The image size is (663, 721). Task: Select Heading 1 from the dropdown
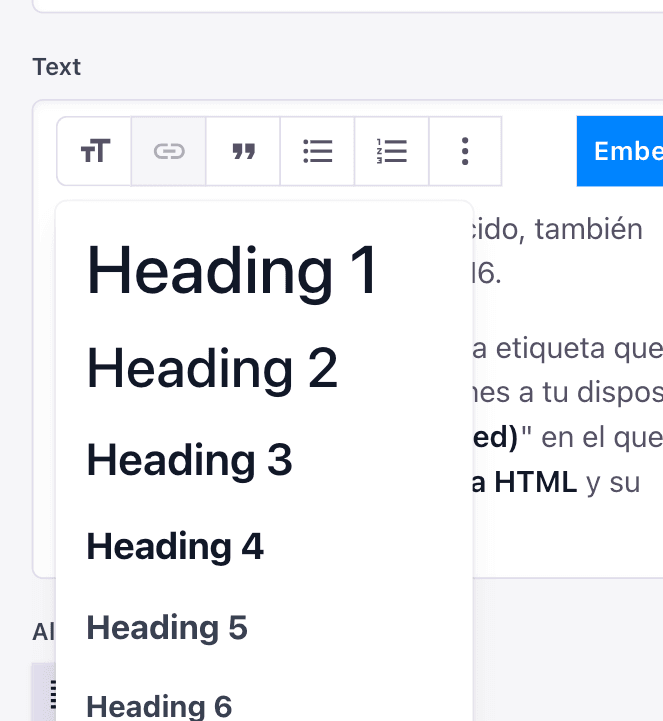tap(232, 270)
